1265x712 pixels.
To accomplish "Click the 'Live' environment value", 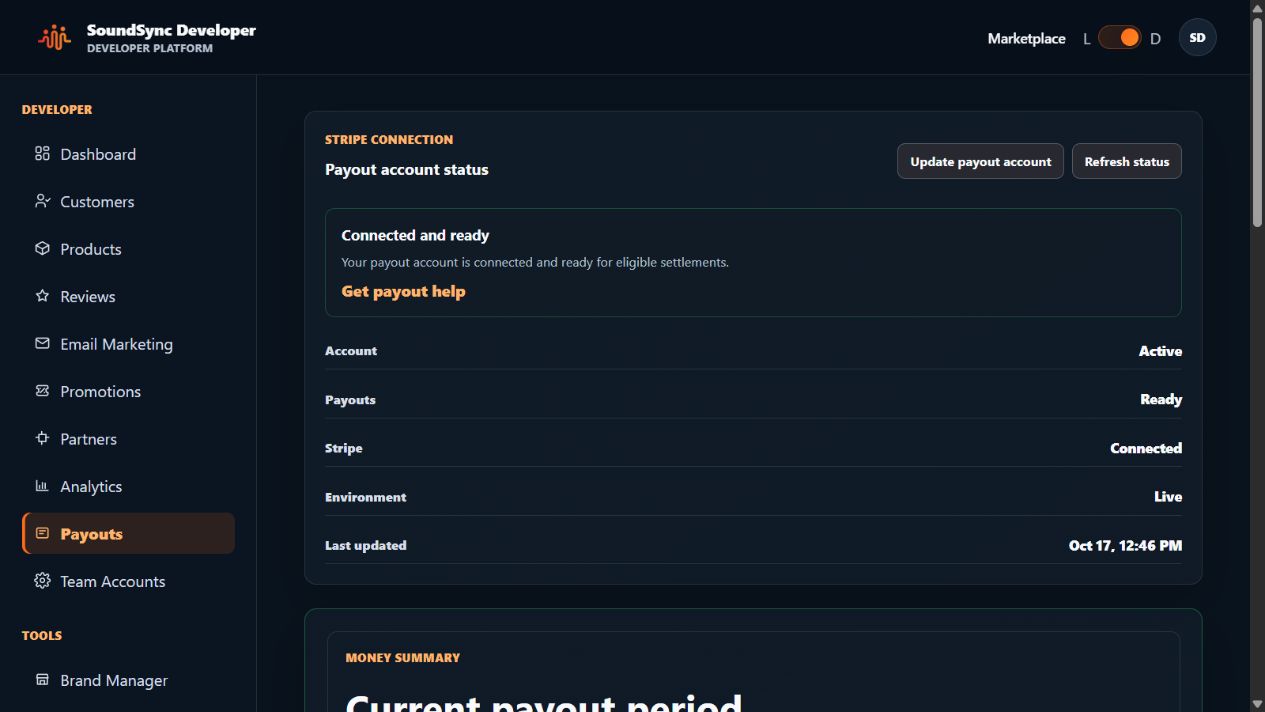I will click(1168, 496).
